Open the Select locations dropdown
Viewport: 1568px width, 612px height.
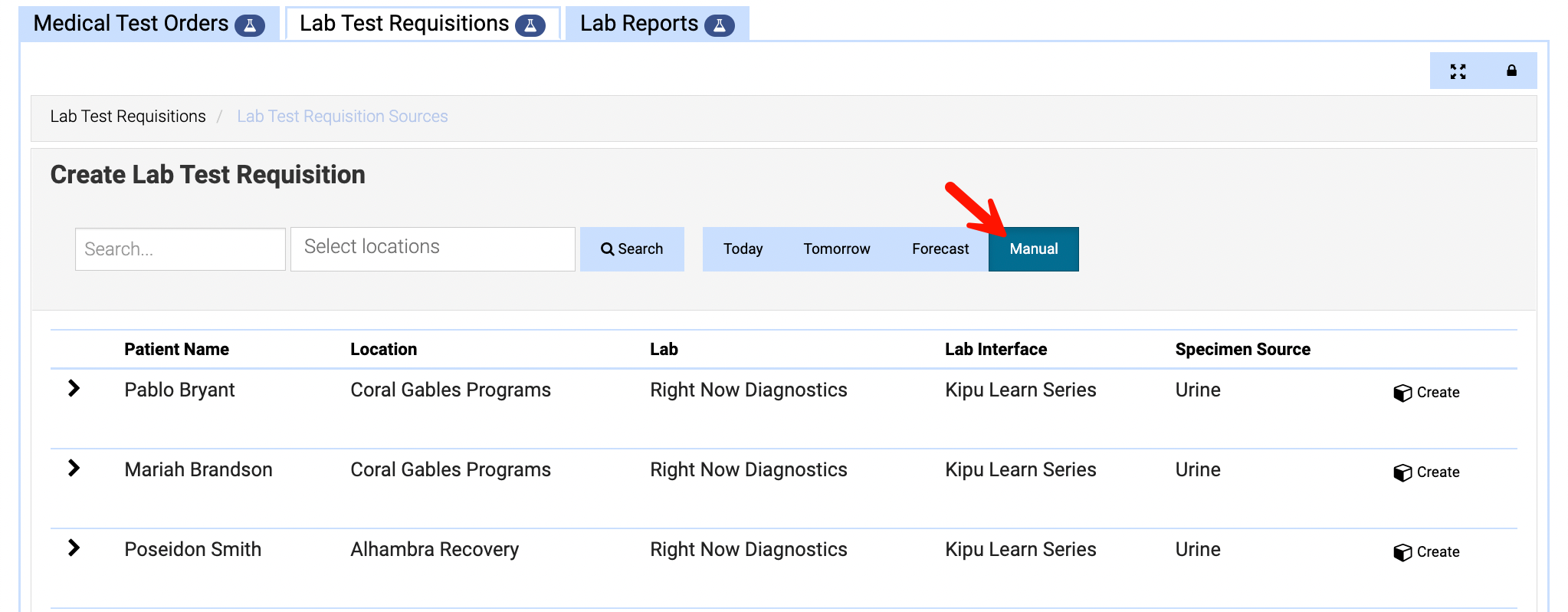432,248
